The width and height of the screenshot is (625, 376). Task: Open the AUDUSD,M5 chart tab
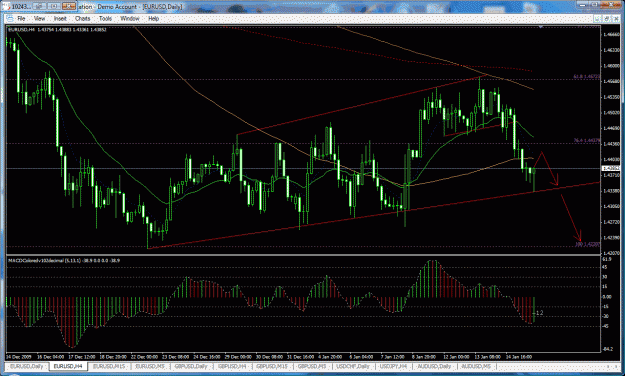coord(476,366)
